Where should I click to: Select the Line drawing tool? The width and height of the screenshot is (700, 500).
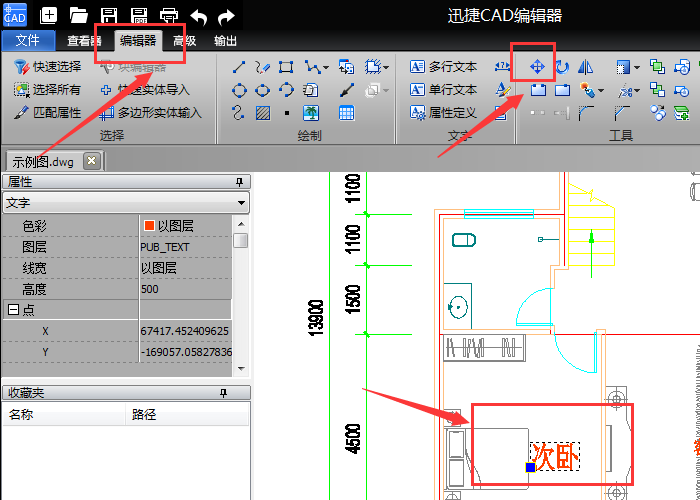[x=239, y=67]
